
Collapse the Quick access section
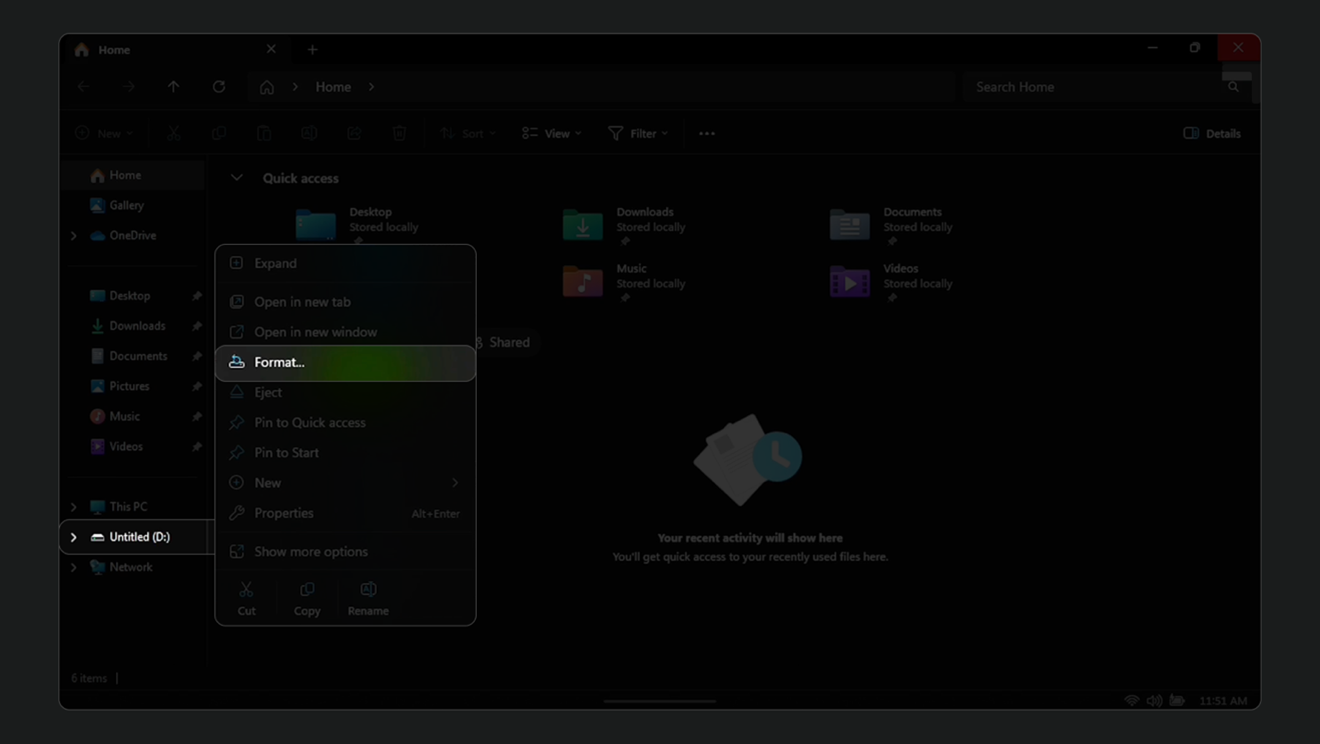pos(237,178)
